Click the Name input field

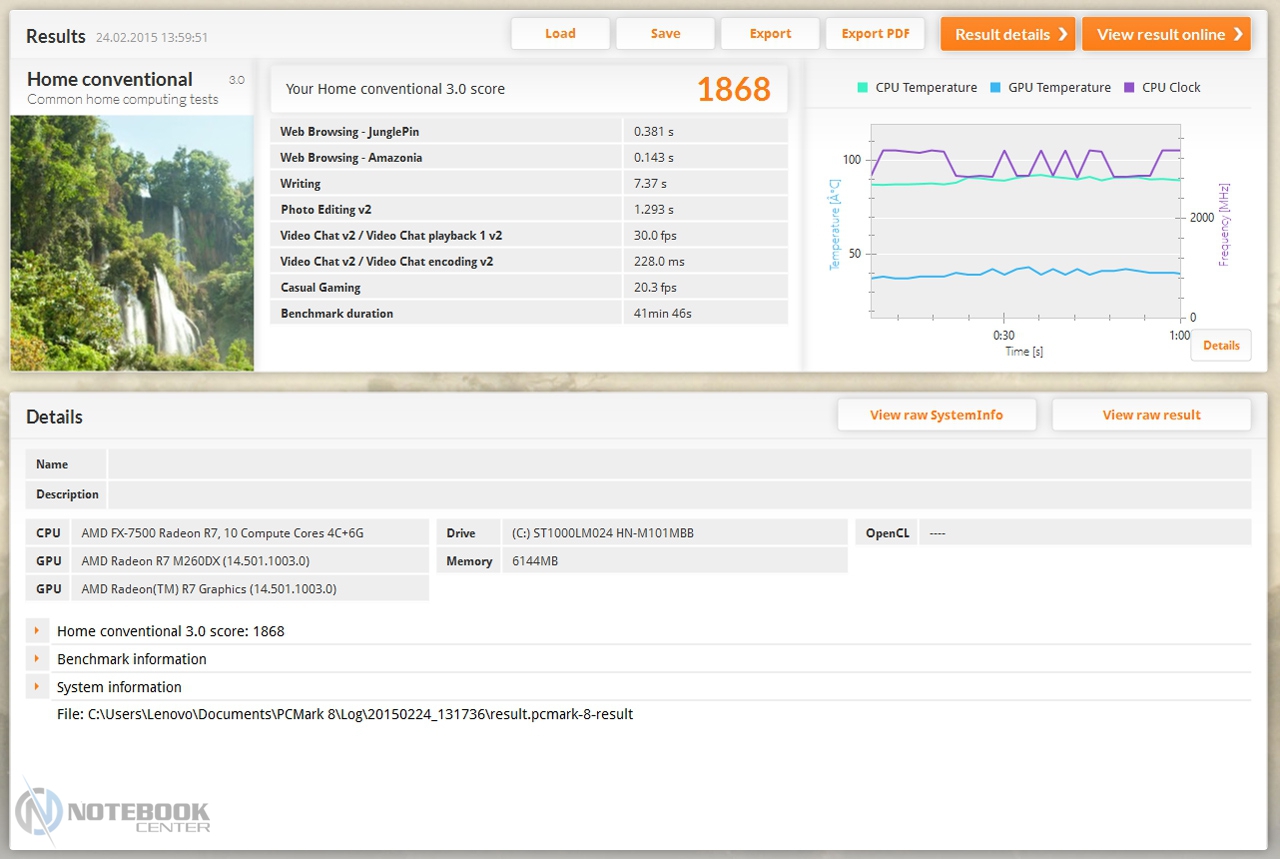[679, 464]
